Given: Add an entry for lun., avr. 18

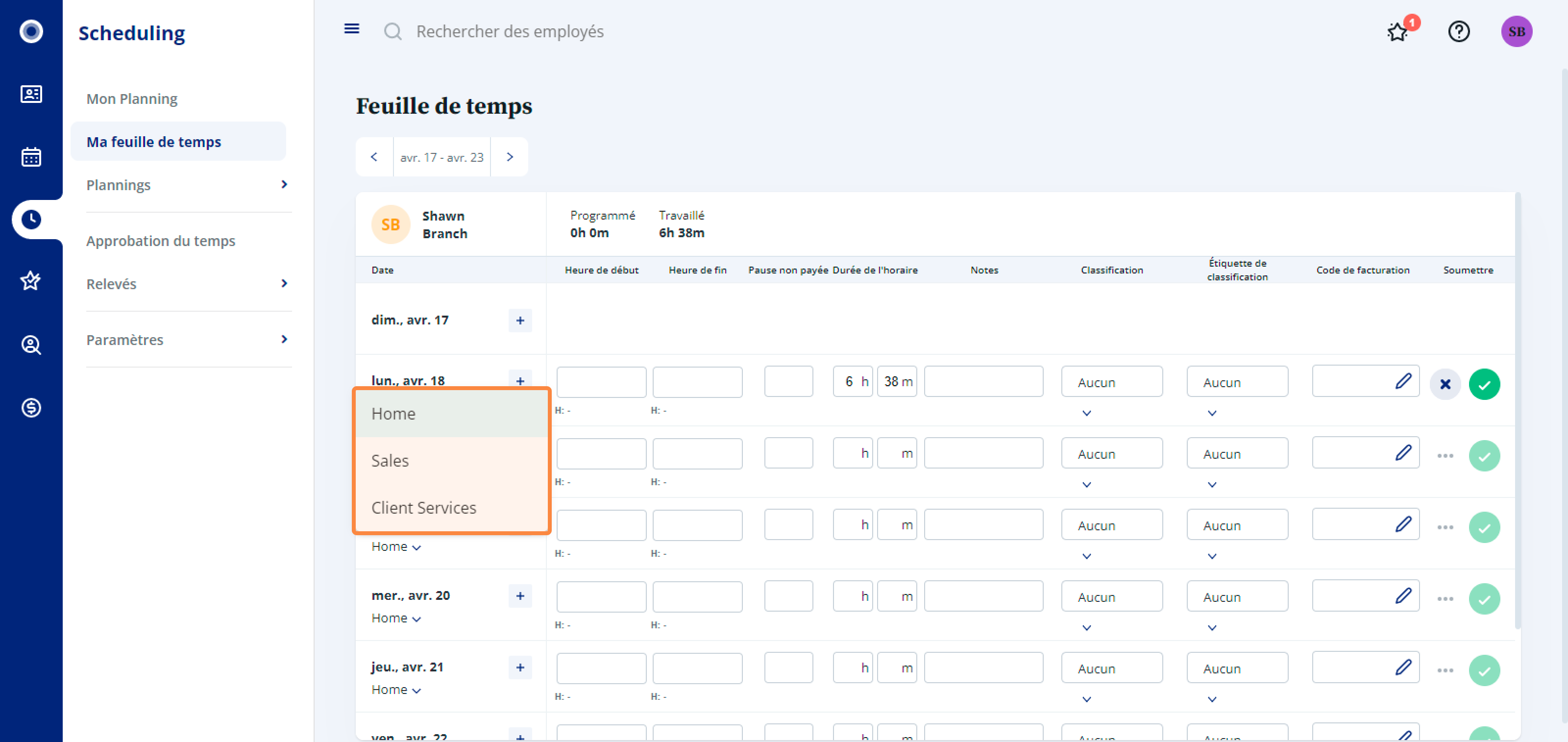Looking at the screenshot, I should click(520, 380).
